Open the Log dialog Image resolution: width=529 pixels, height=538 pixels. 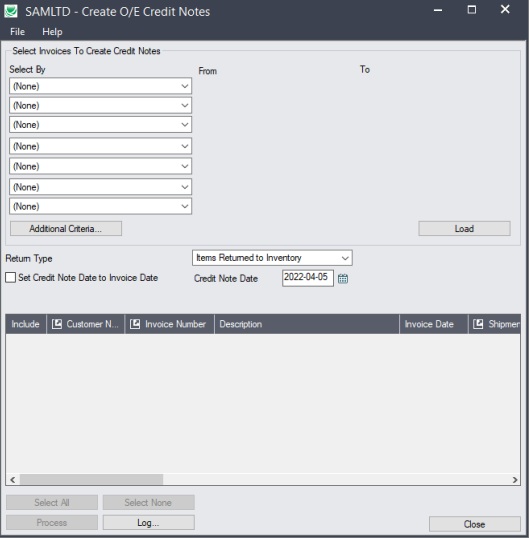tap(149, 522)
